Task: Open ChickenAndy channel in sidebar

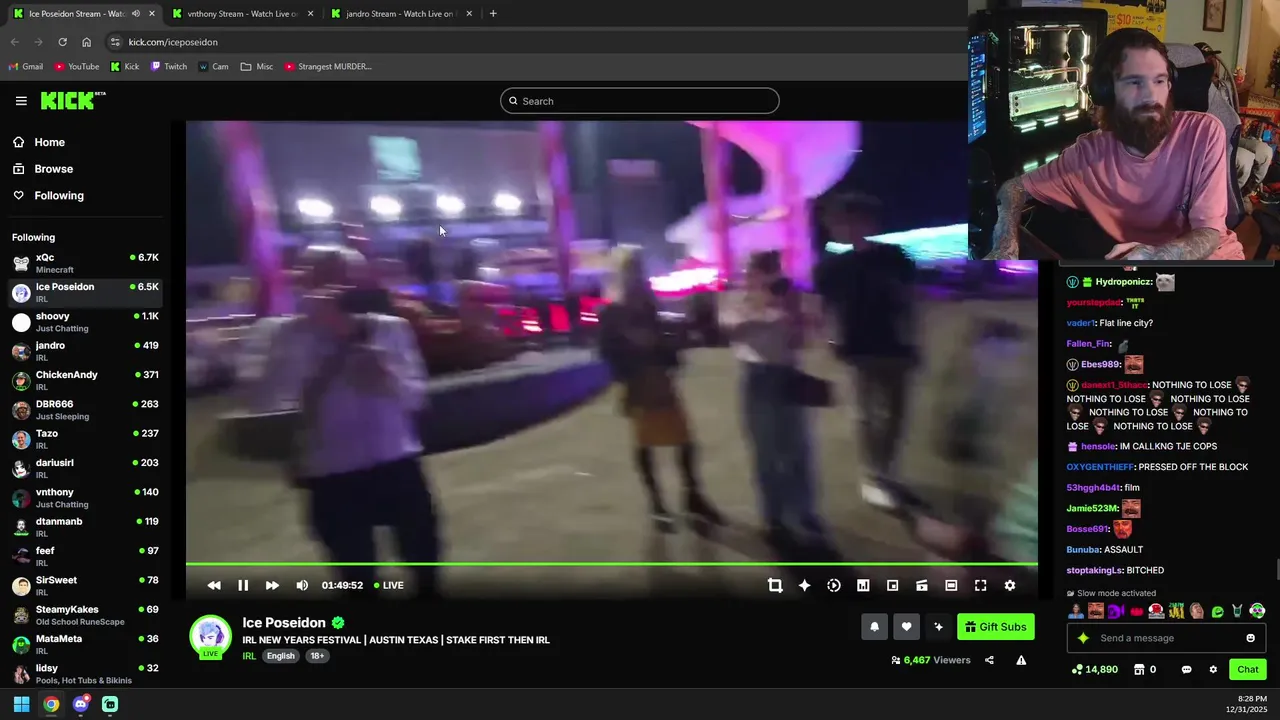Action: point(85,380)
